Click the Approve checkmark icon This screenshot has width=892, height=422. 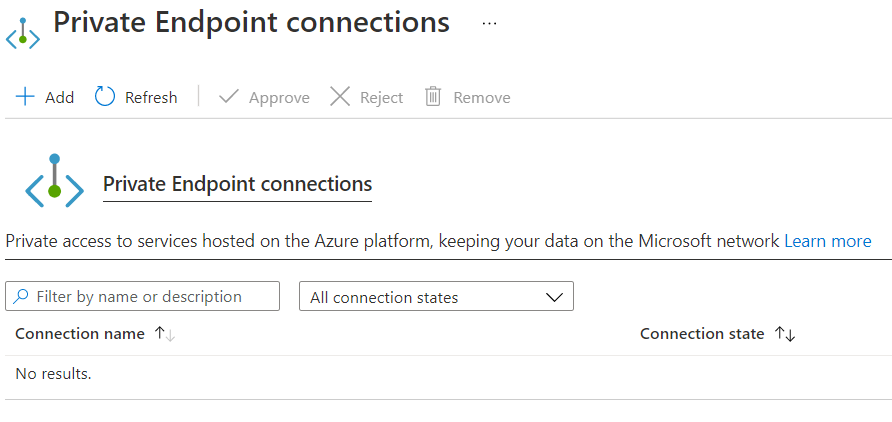click(229, 97)
